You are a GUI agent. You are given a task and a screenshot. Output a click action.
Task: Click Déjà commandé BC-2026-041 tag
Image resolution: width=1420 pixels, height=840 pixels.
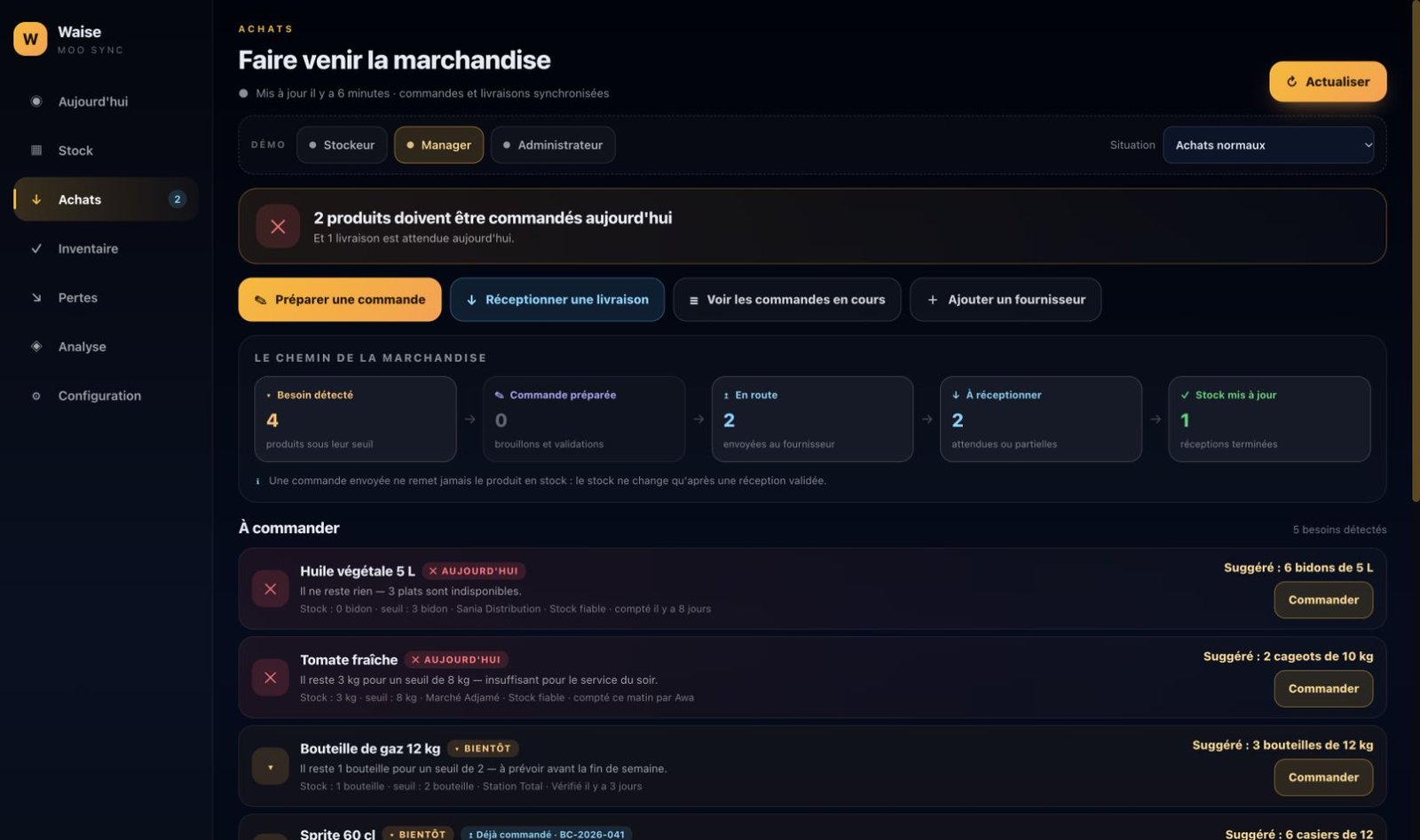click(546, 834)
